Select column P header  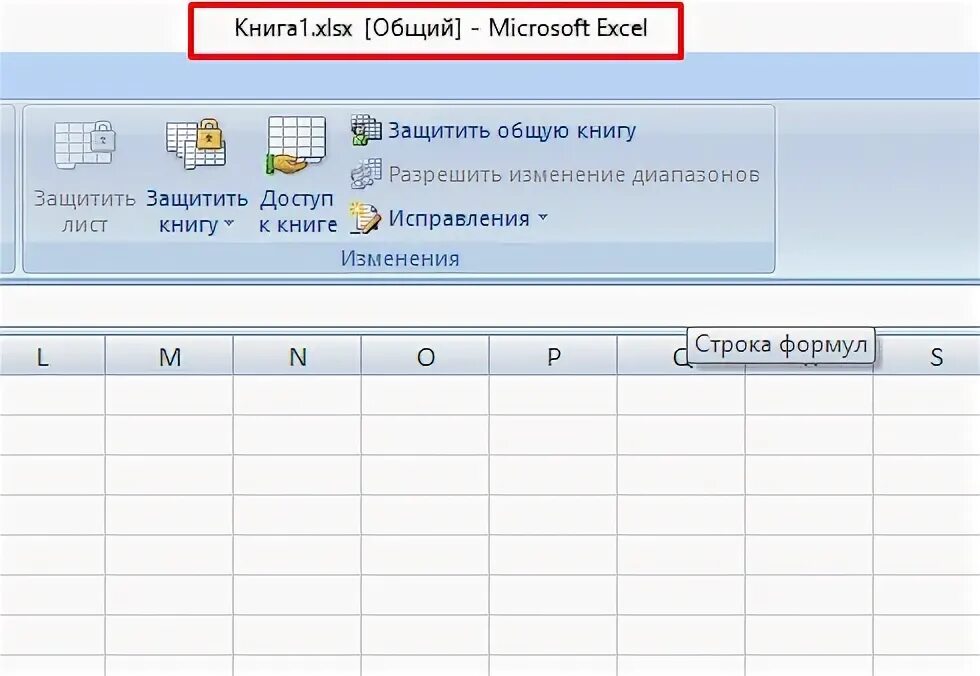click(x=553, y=355)
